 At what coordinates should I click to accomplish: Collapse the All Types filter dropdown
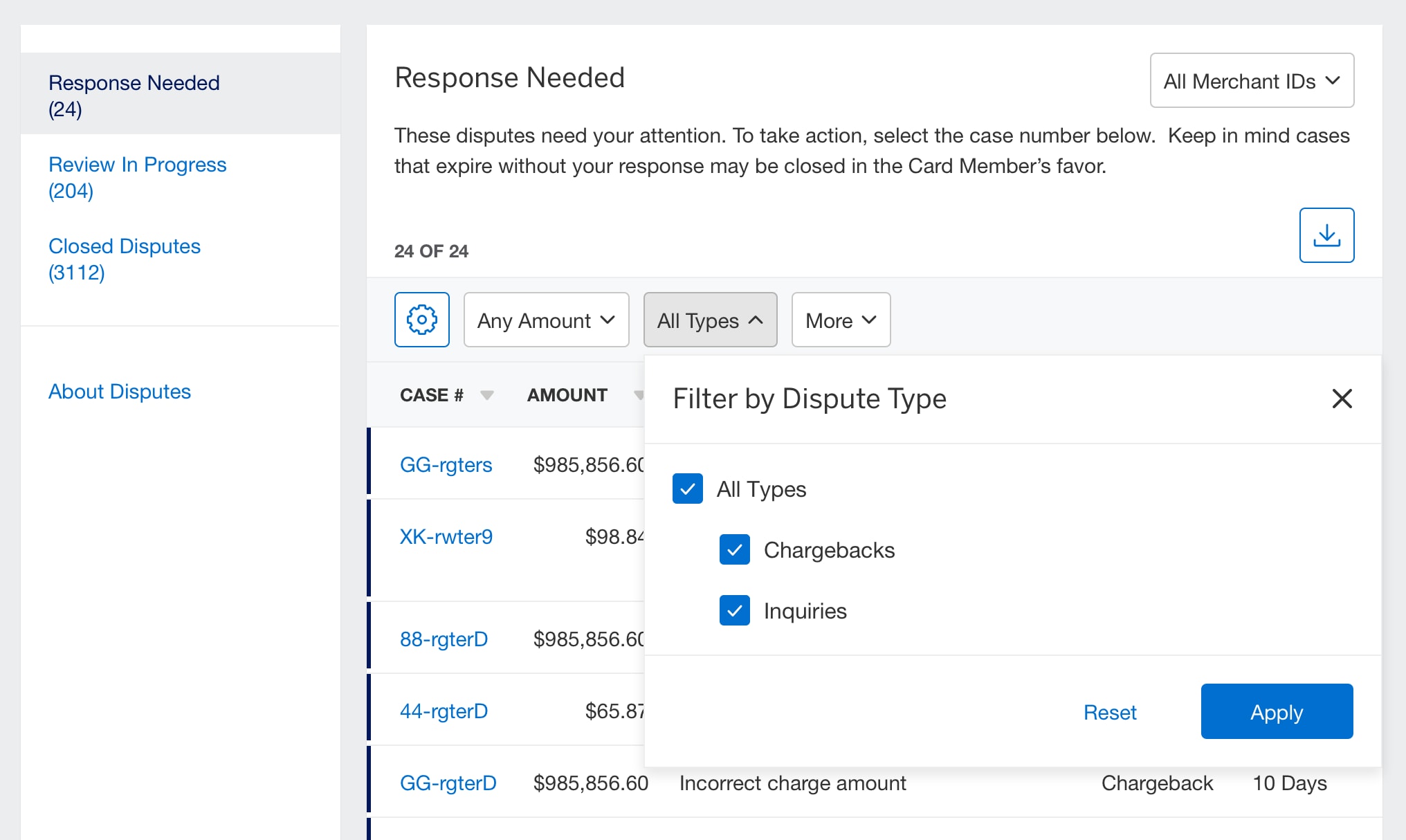[x=710, y=320]
